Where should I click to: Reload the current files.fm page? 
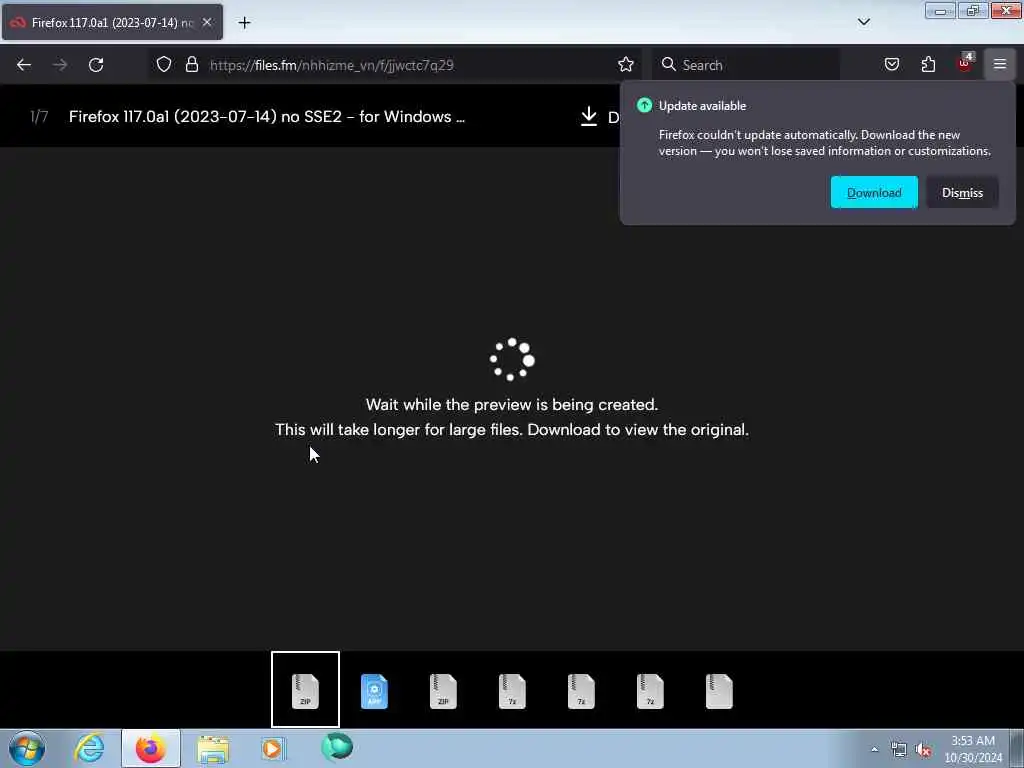pos(96,65)
